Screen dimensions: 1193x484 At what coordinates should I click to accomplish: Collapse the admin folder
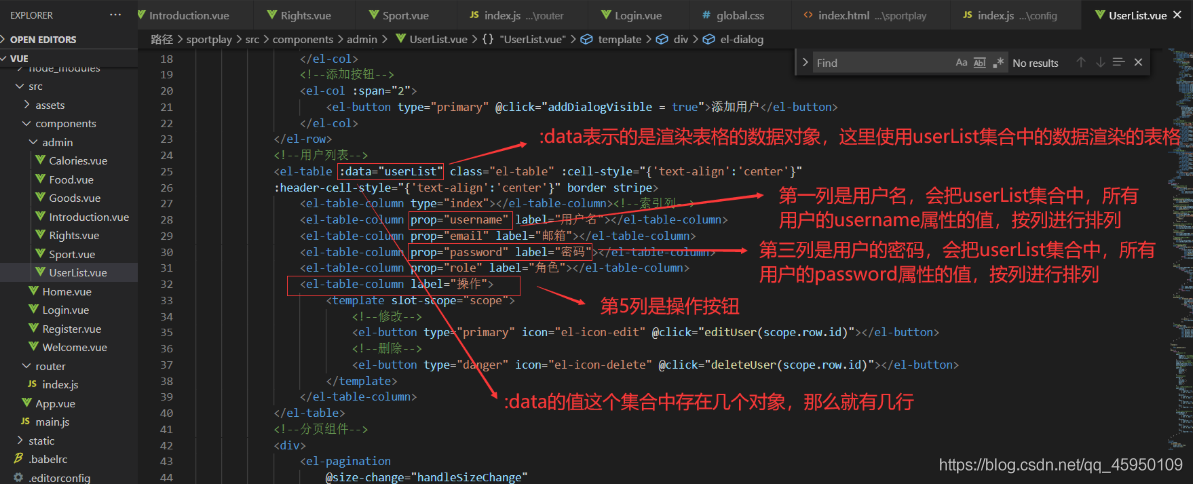[x=68, y=142]
